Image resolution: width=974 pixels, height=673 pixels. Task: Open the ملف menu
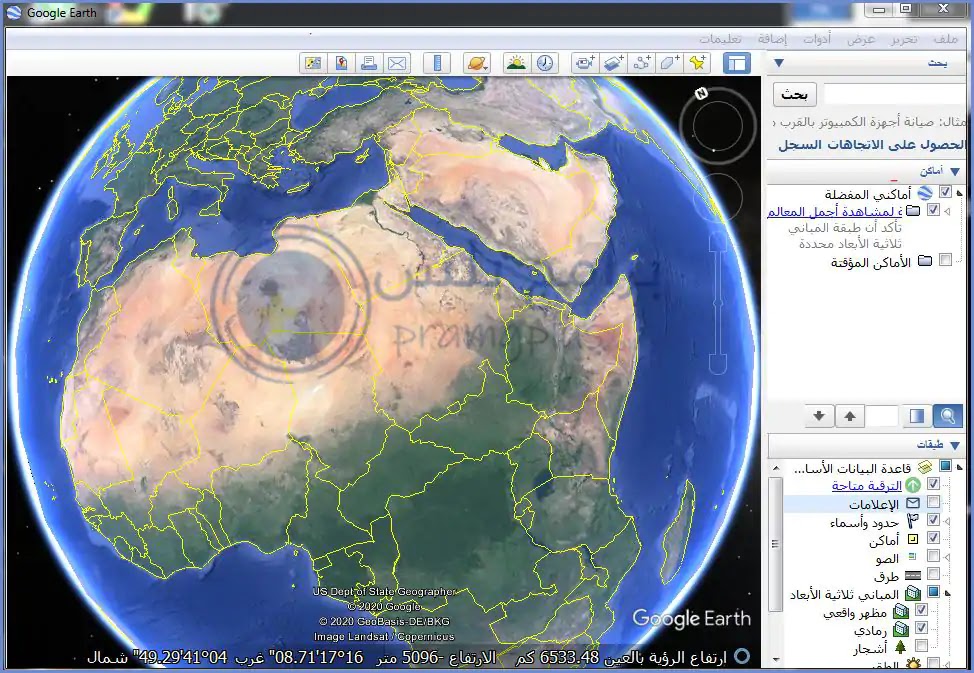click(945, 39)
